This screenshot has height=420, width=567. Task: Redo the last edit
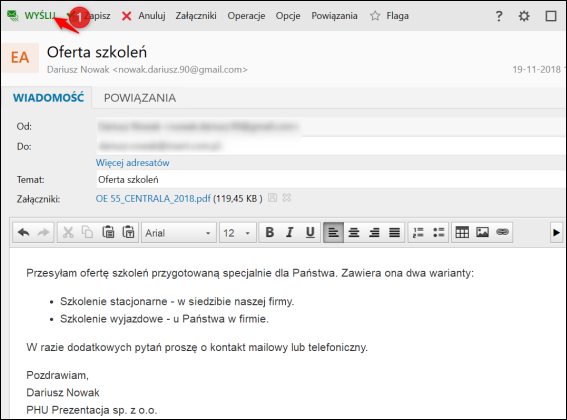[43, 232]
